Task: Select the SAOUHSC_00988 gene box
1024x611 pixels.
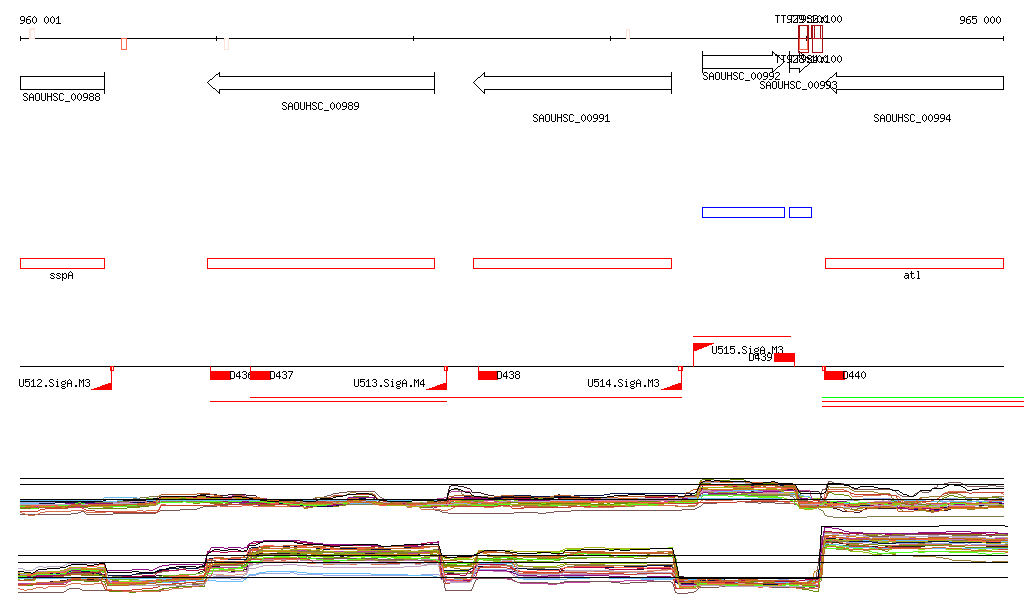Action: 62,83
